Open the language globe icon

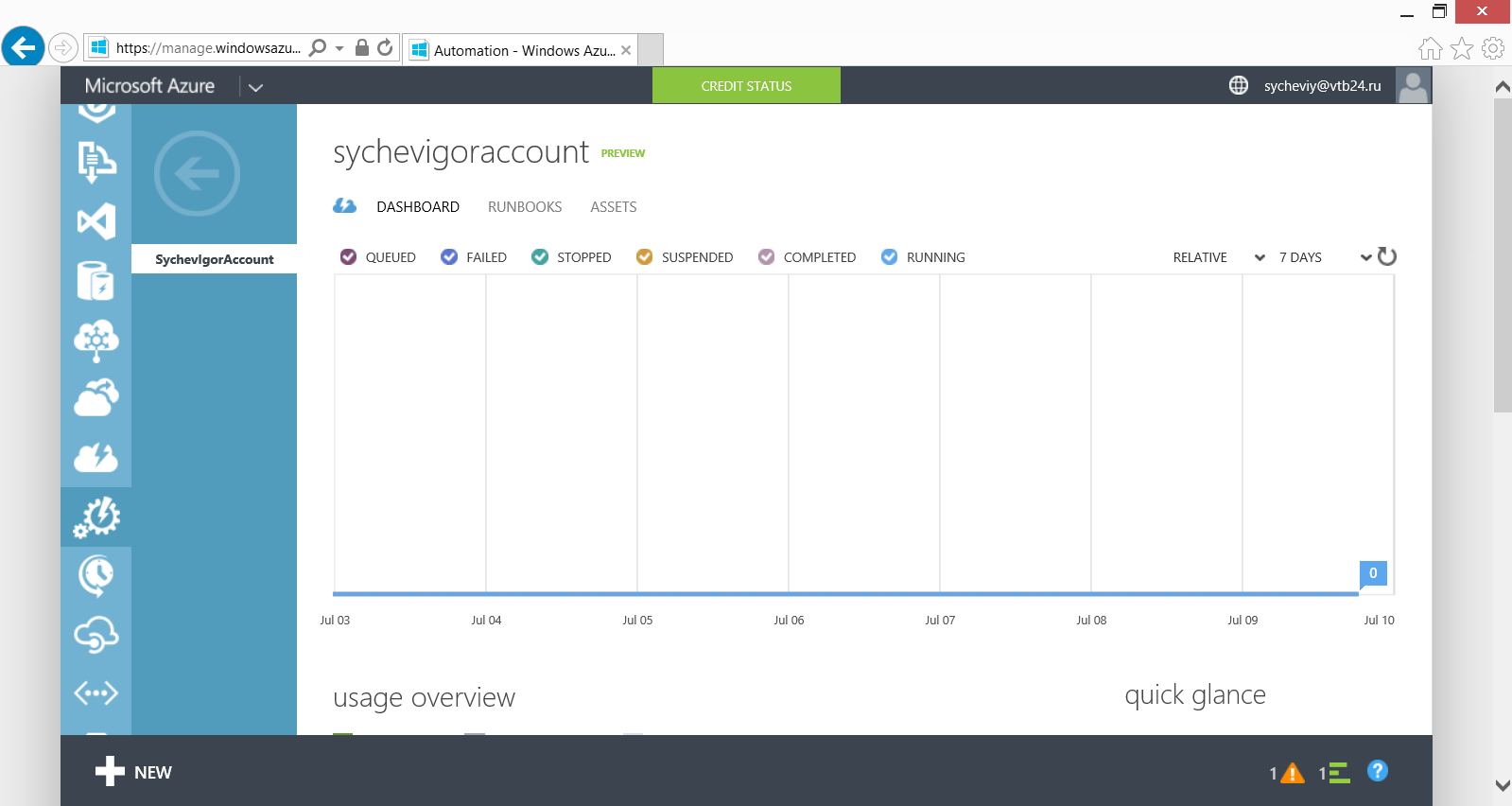tap(1239, 85)
